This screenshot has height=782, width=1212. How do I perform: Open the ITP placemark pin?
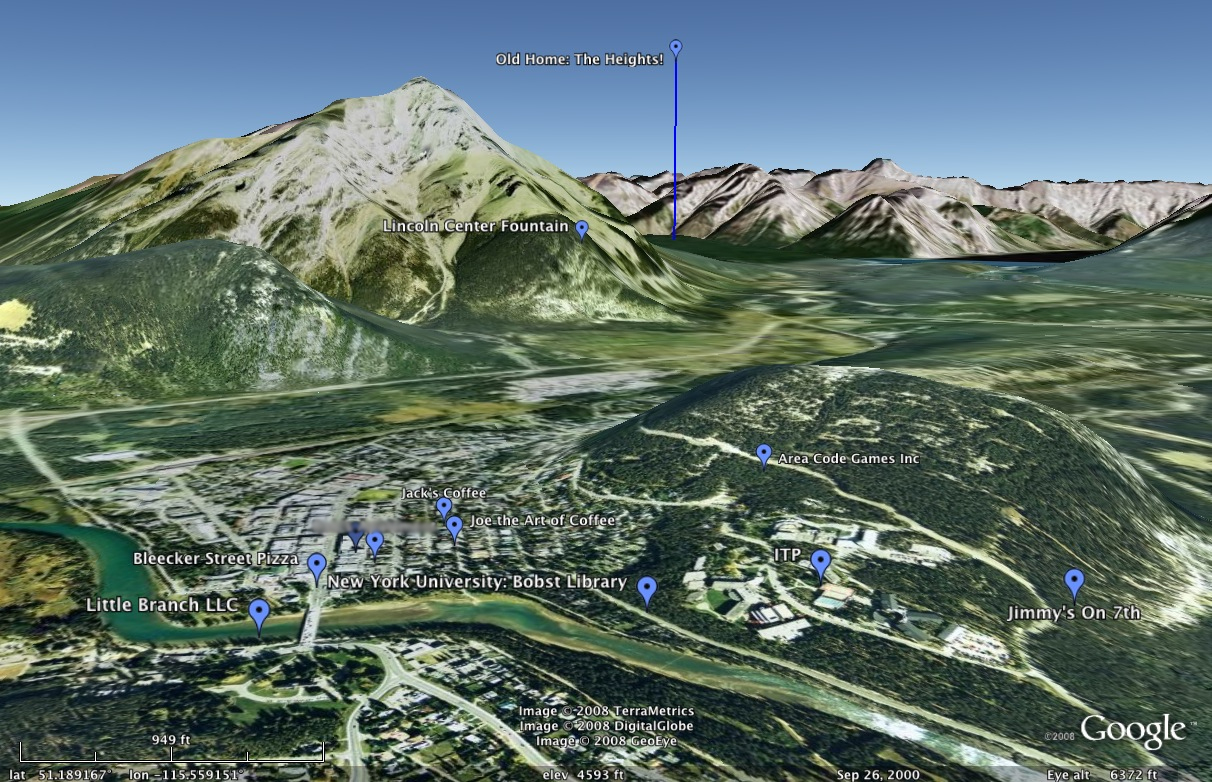coord(821,565)
